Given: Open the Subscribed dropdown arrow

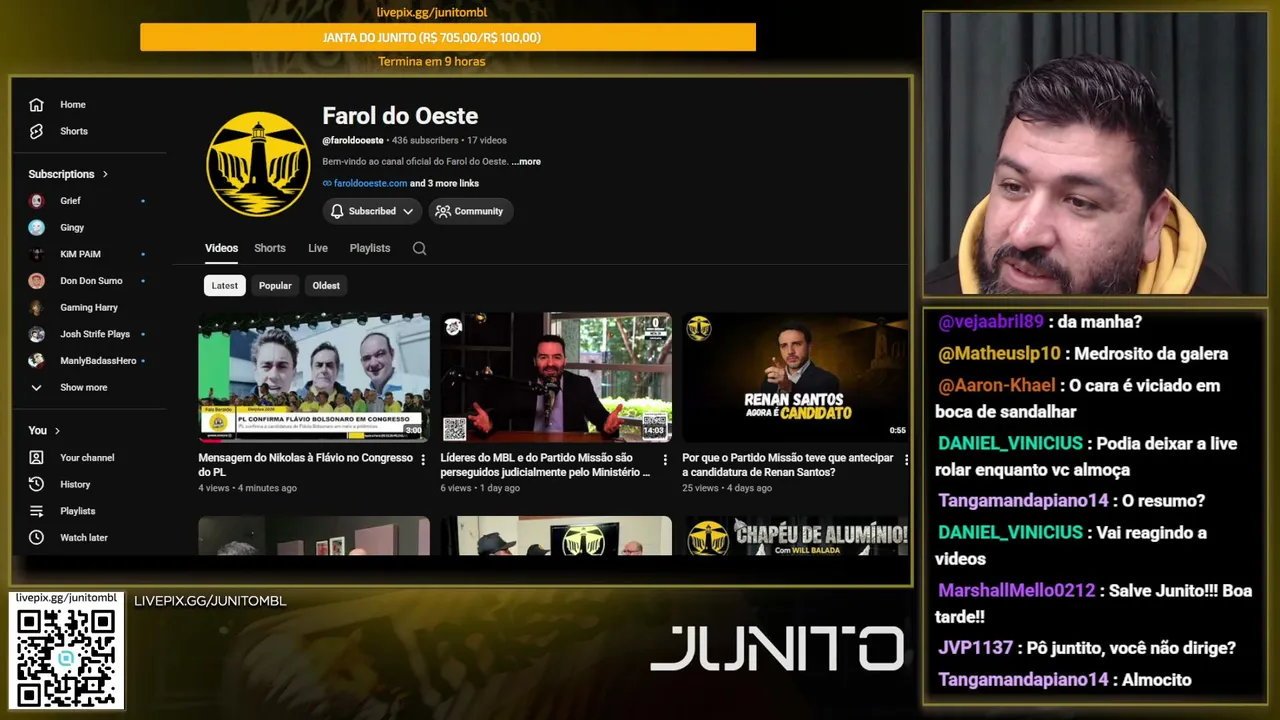Looking at the screenshot, I should pos(408,212).
